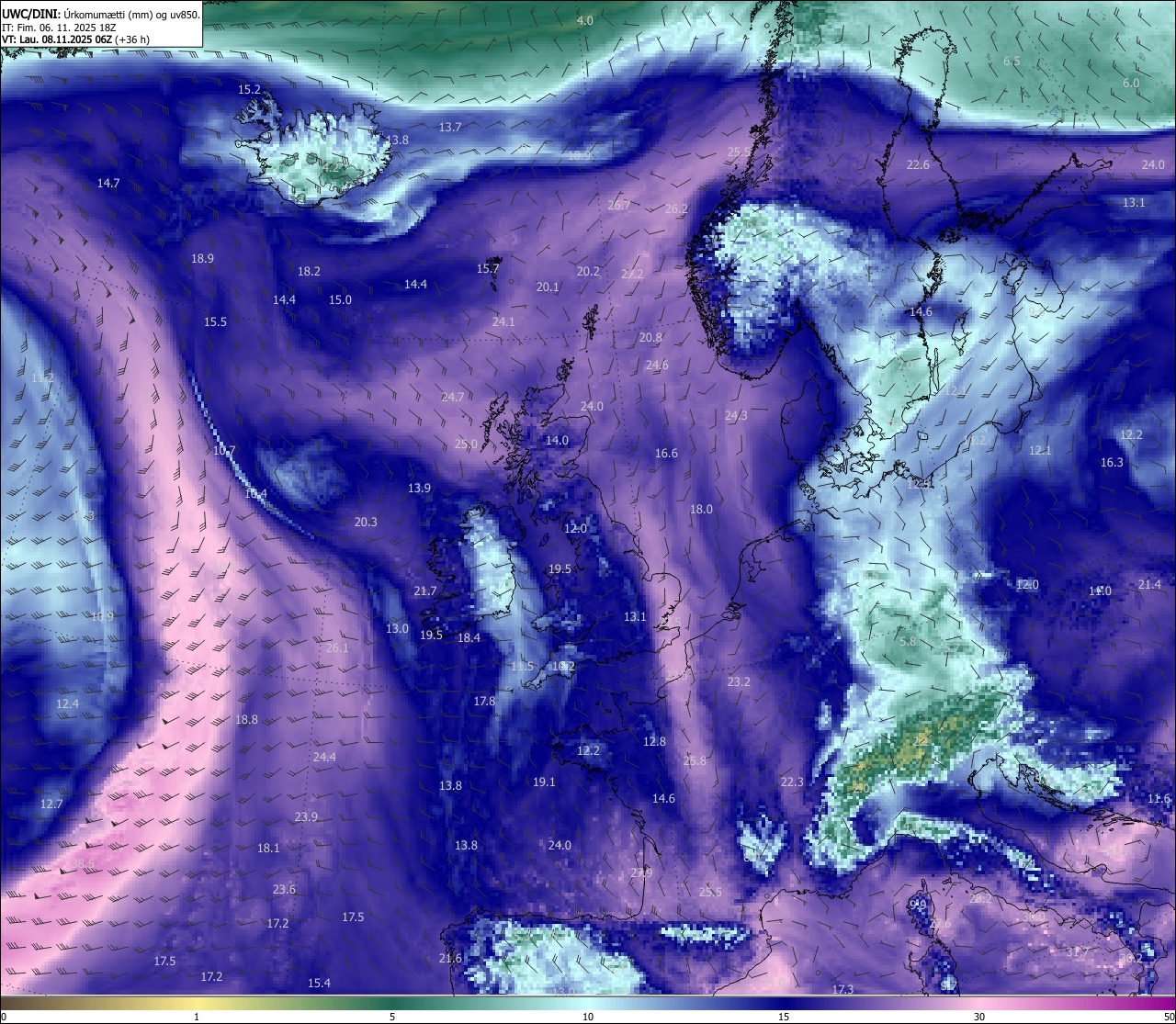Click the 21.7 value west of Ireland

(425, 591)
